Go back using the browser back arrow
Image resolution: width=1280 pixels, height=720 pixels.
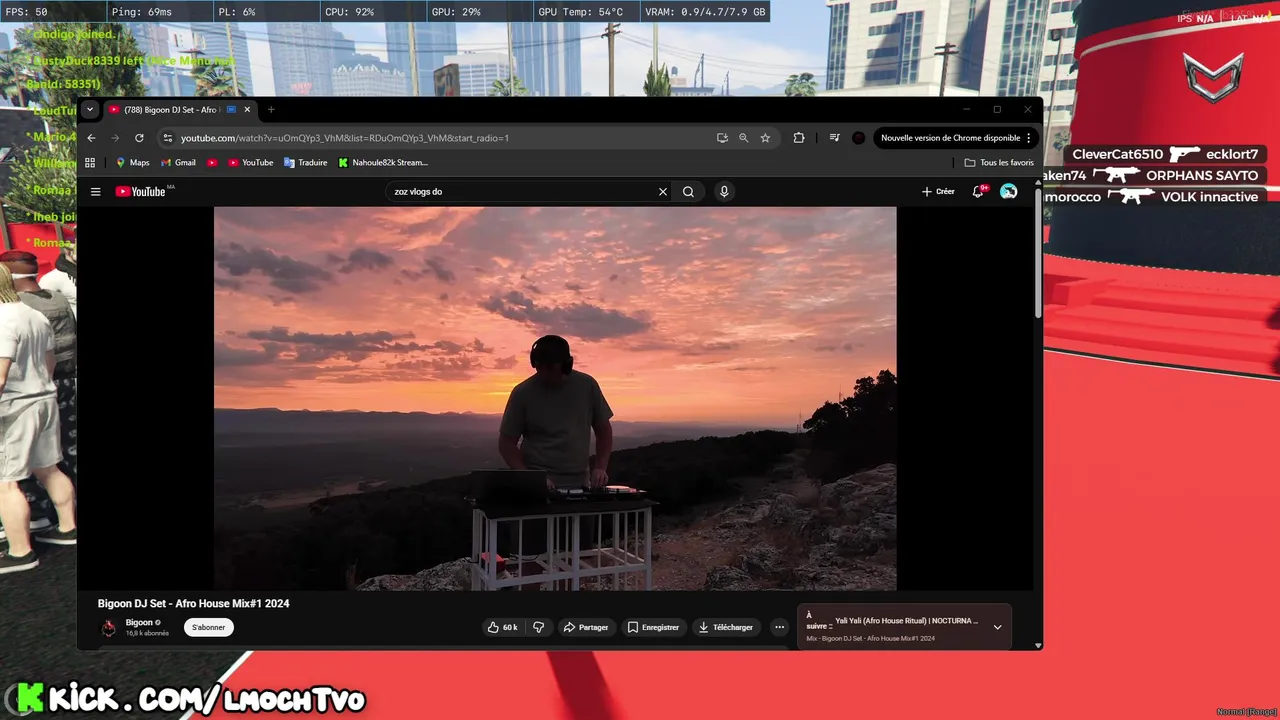pyautogui.click(x=91, y=138)
